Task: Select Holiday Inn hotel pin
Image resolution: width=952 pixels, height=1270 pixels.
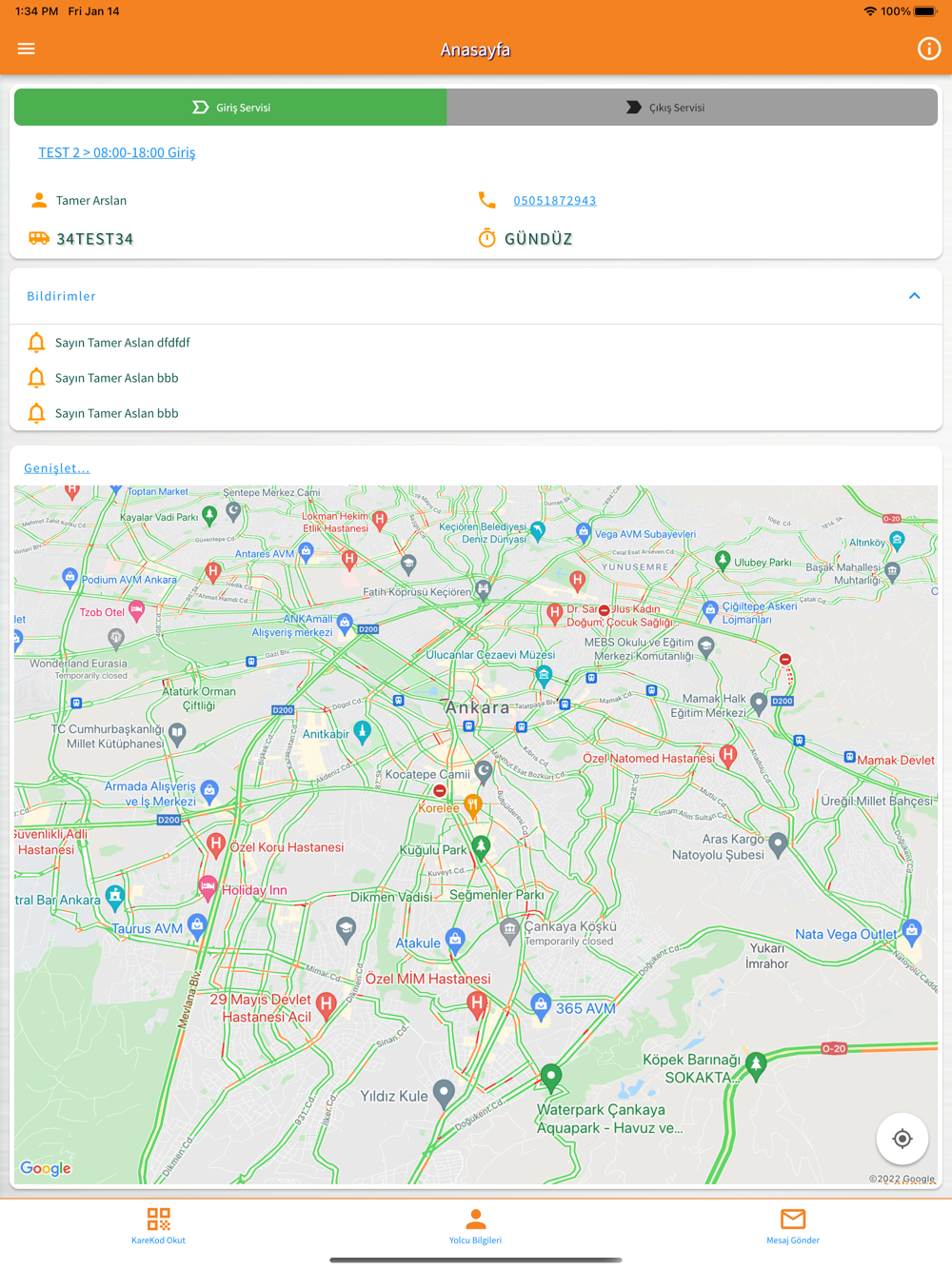Action: click(x=208, y=887)
